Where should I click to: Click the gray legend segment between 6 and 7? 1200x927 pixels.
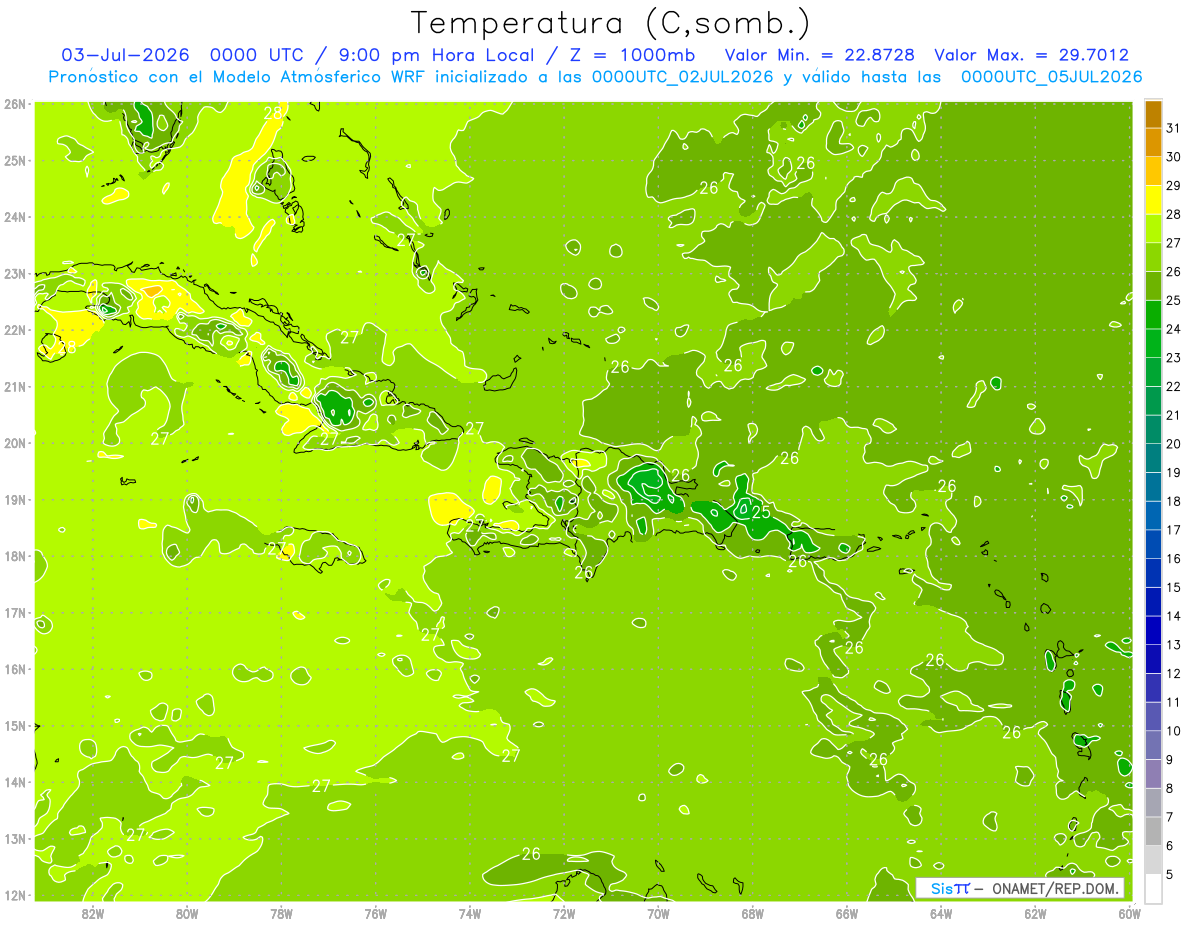[x=1153, y=831]
